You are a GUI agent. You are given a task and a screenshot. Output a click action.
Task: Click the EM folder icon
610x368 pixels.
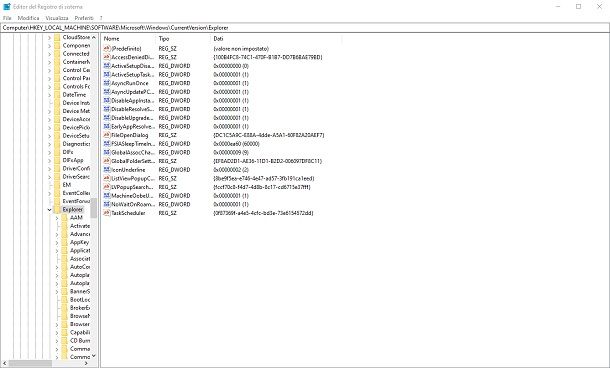click(57, 185)
